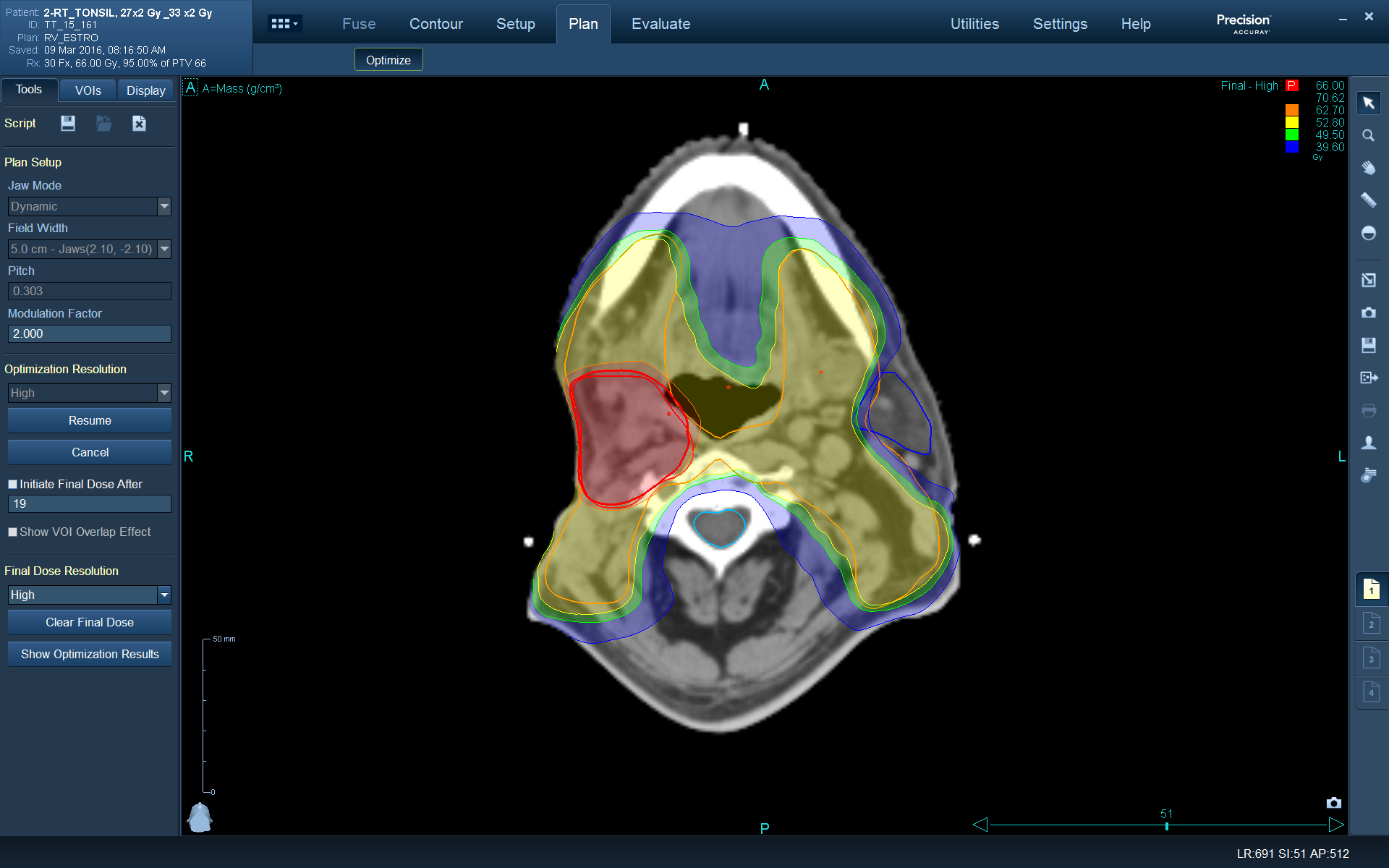Viewport: 1389px width, 868px height.
Task: Click the Resume button
Action: pos(90,421)
